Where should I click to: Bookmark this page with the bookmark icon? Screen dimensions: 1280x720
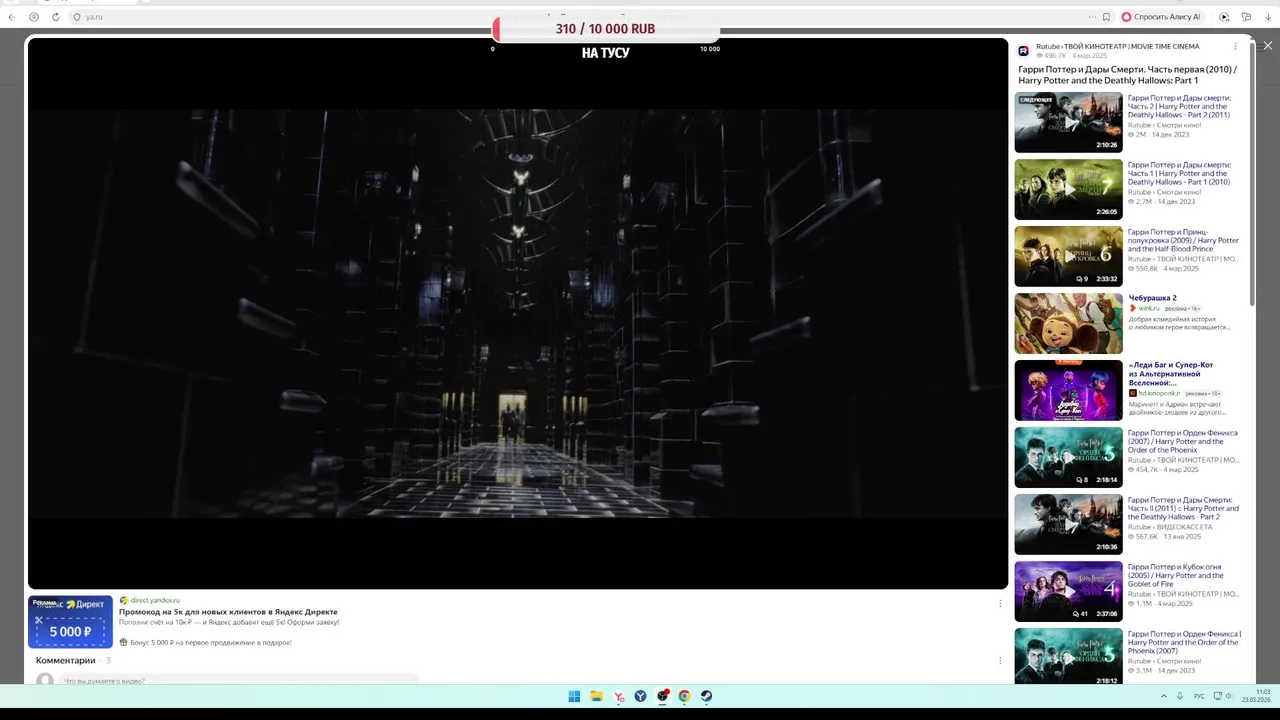(x=1106, y=17)
